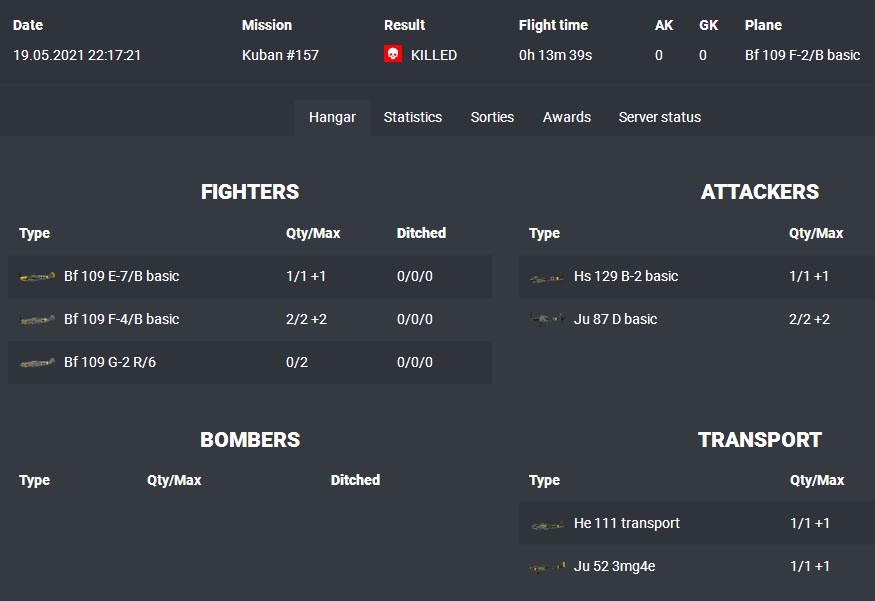Viewport: 875px width, 601px height.
Task: Click the Bf 109 G-2 R/6 plane icon
Action: (37, 363)
